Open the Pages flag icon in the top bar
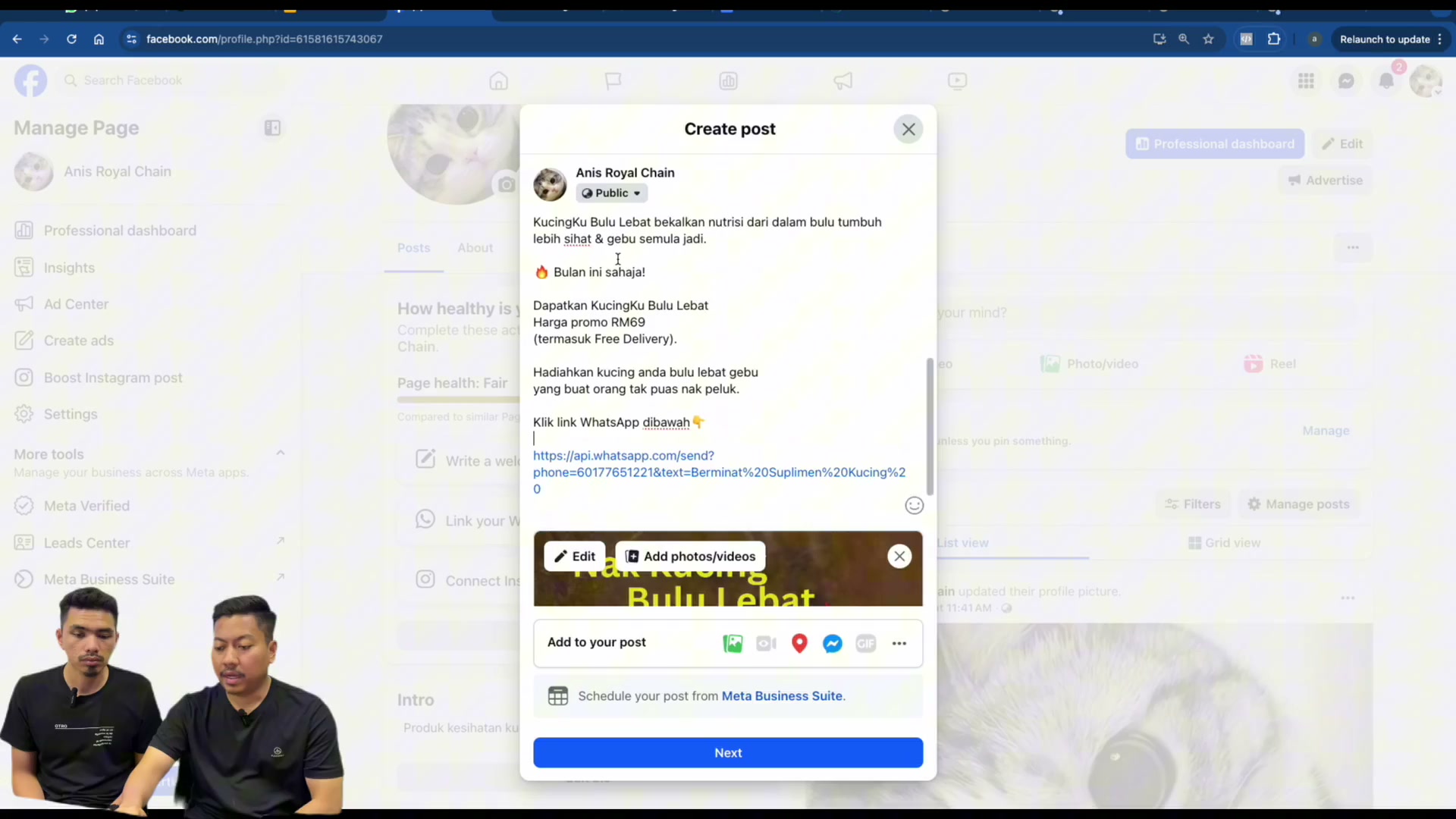The height and width of the screenshot is (819, 1456). point(613,81)
